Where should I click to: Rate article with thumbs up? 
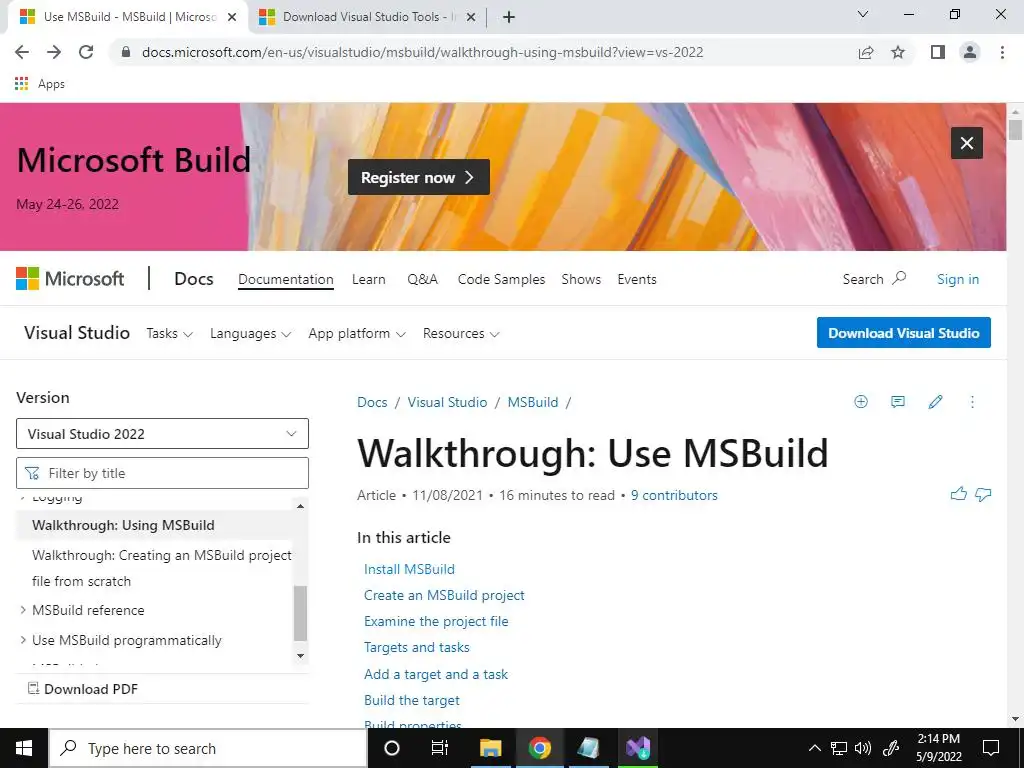[x=959, y=494]
